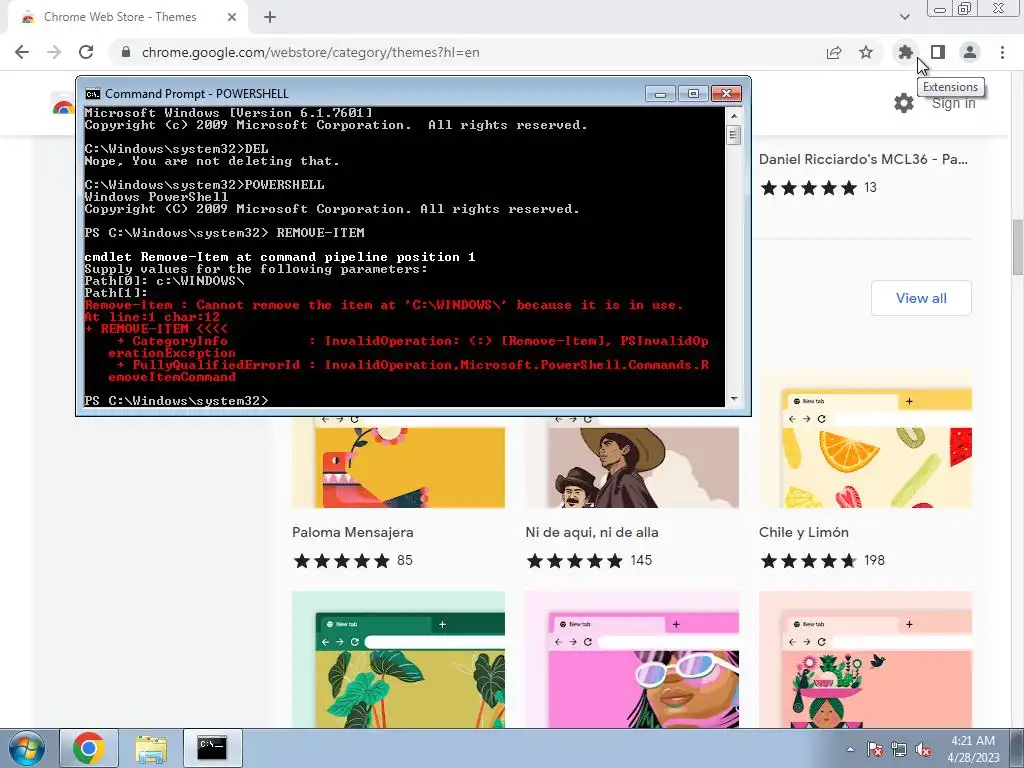
Task: Click the network tray icon
Action: click(x=899, y=749)
